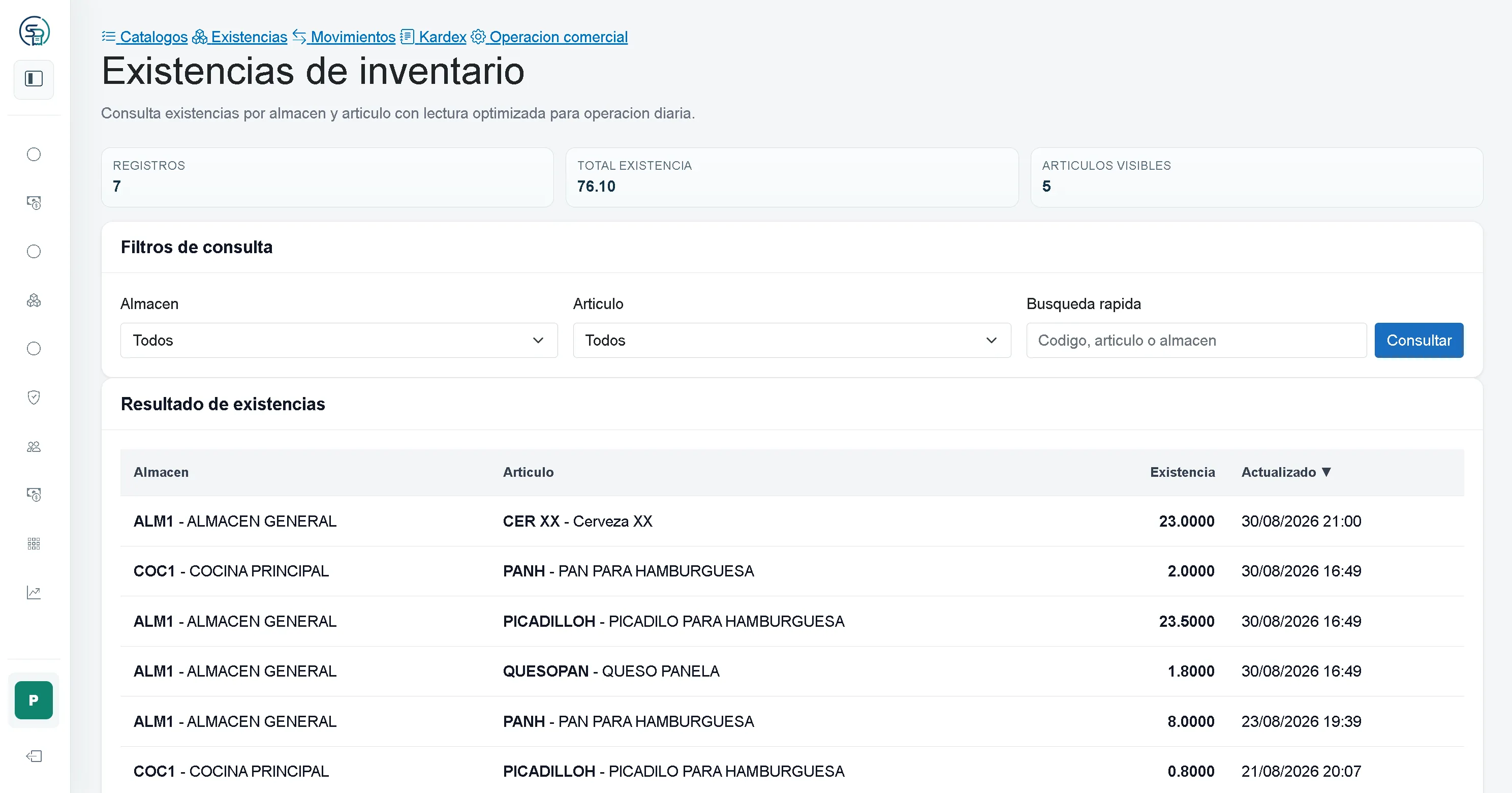
Task: Open the shield check icon in sidebar
Action: (34, 398)
